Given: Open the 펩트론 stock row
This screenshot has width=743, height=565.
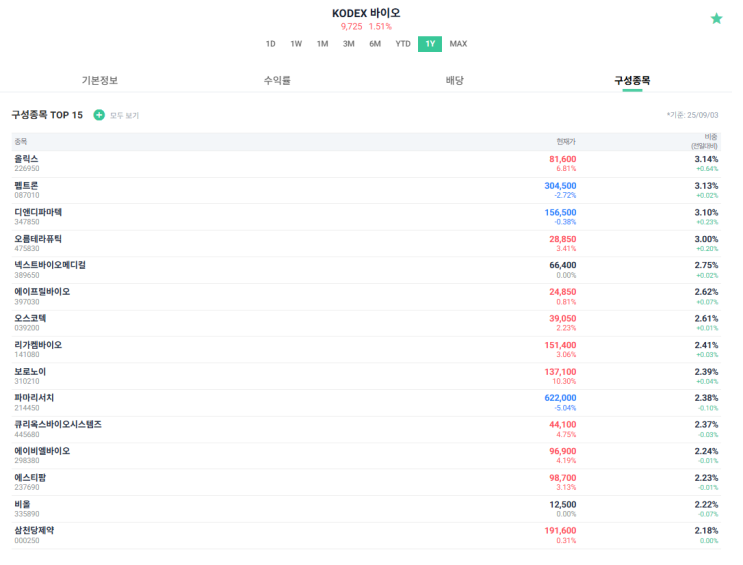Looking at the screenshot, I should tap(366, 191).
